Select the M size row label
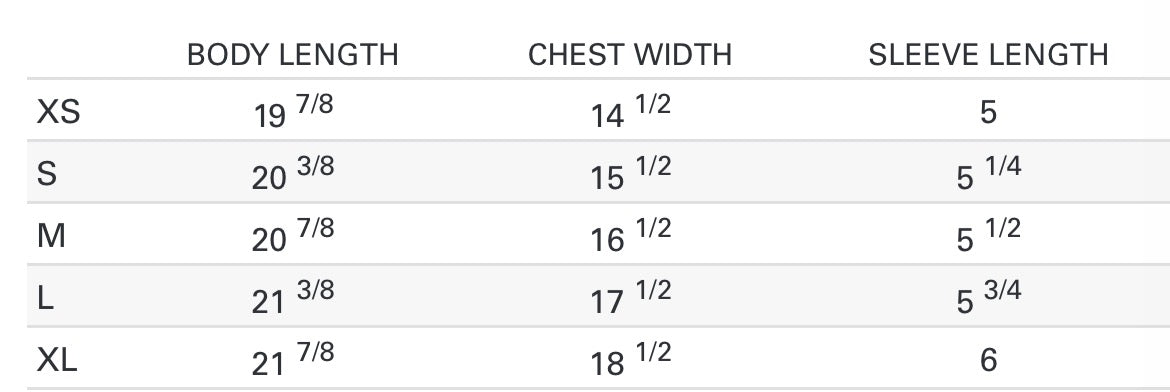This screenshot has width=1170, height=392. click(51, 237)
